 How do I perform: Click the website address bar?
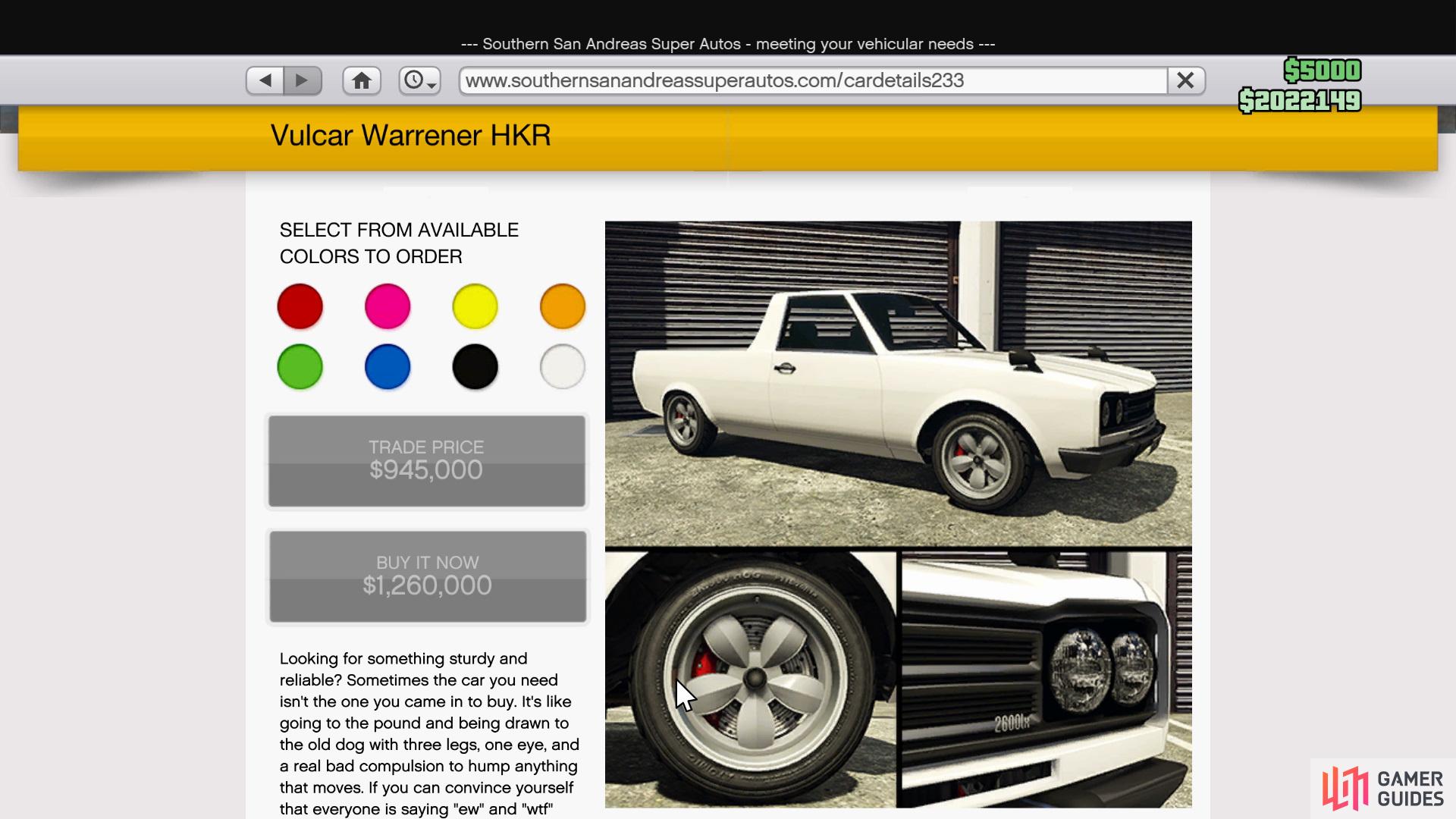[x=813, y=80]
